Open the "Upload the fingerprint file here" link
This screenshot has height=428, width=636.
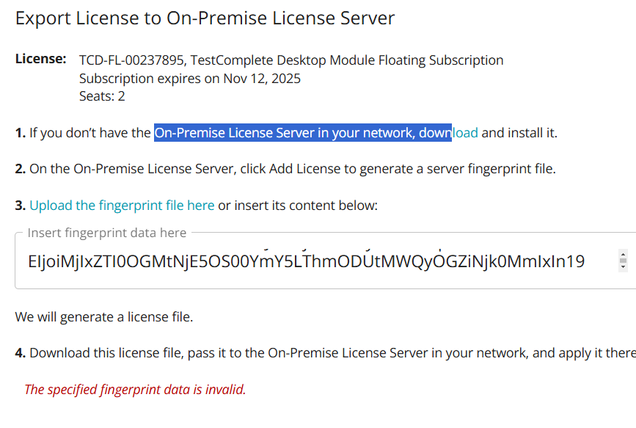[121, 205]
